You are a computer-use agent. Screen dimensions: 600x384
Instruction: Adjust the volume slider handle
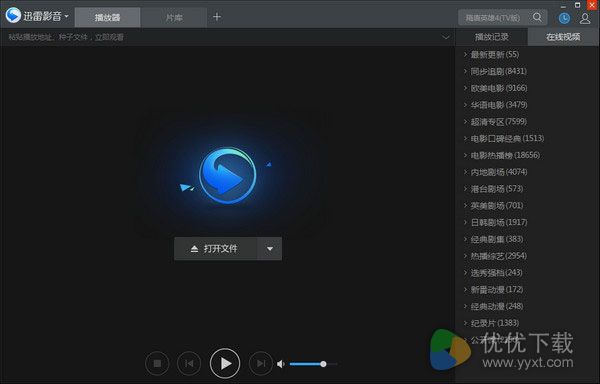(323, 364)
